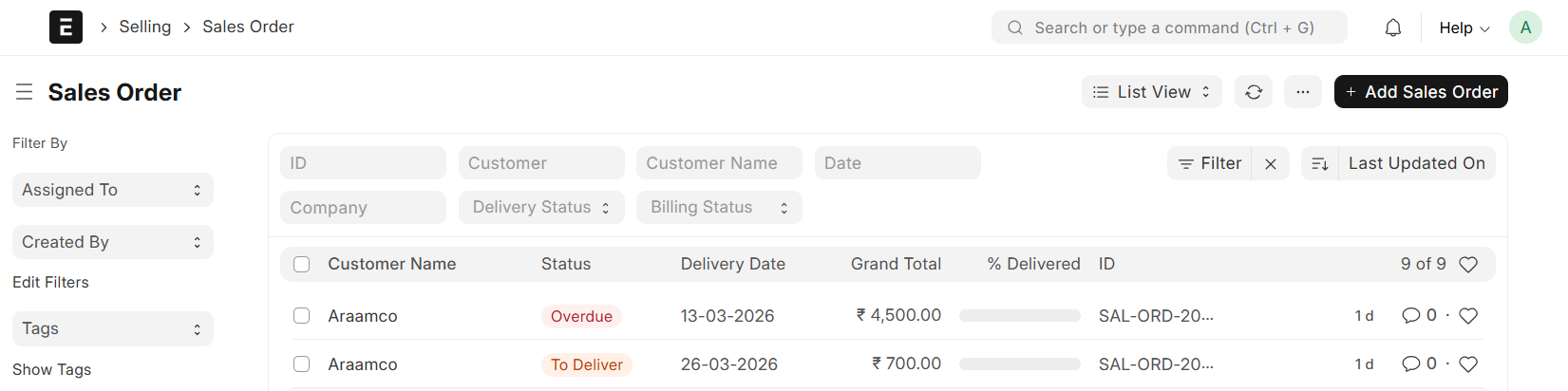The height and width of the screenshot is (391, 1568).
Task: Open the Billing Status dropdown
Action: click(x=719, y=208)
